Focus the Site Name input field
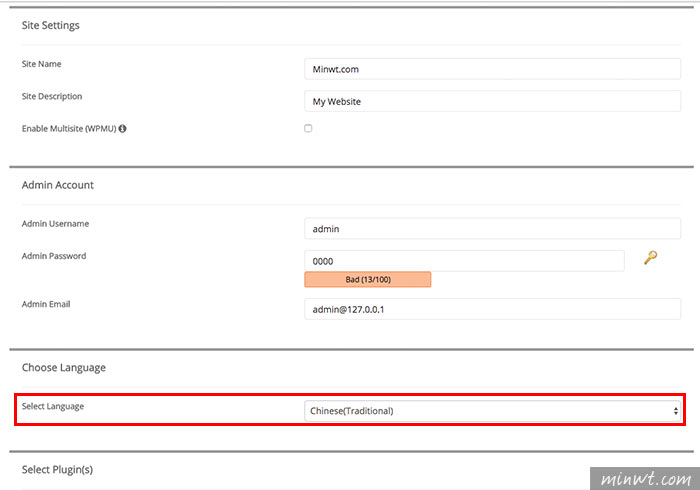The height and width of the screenshot is (490, 700). [492, 69]
